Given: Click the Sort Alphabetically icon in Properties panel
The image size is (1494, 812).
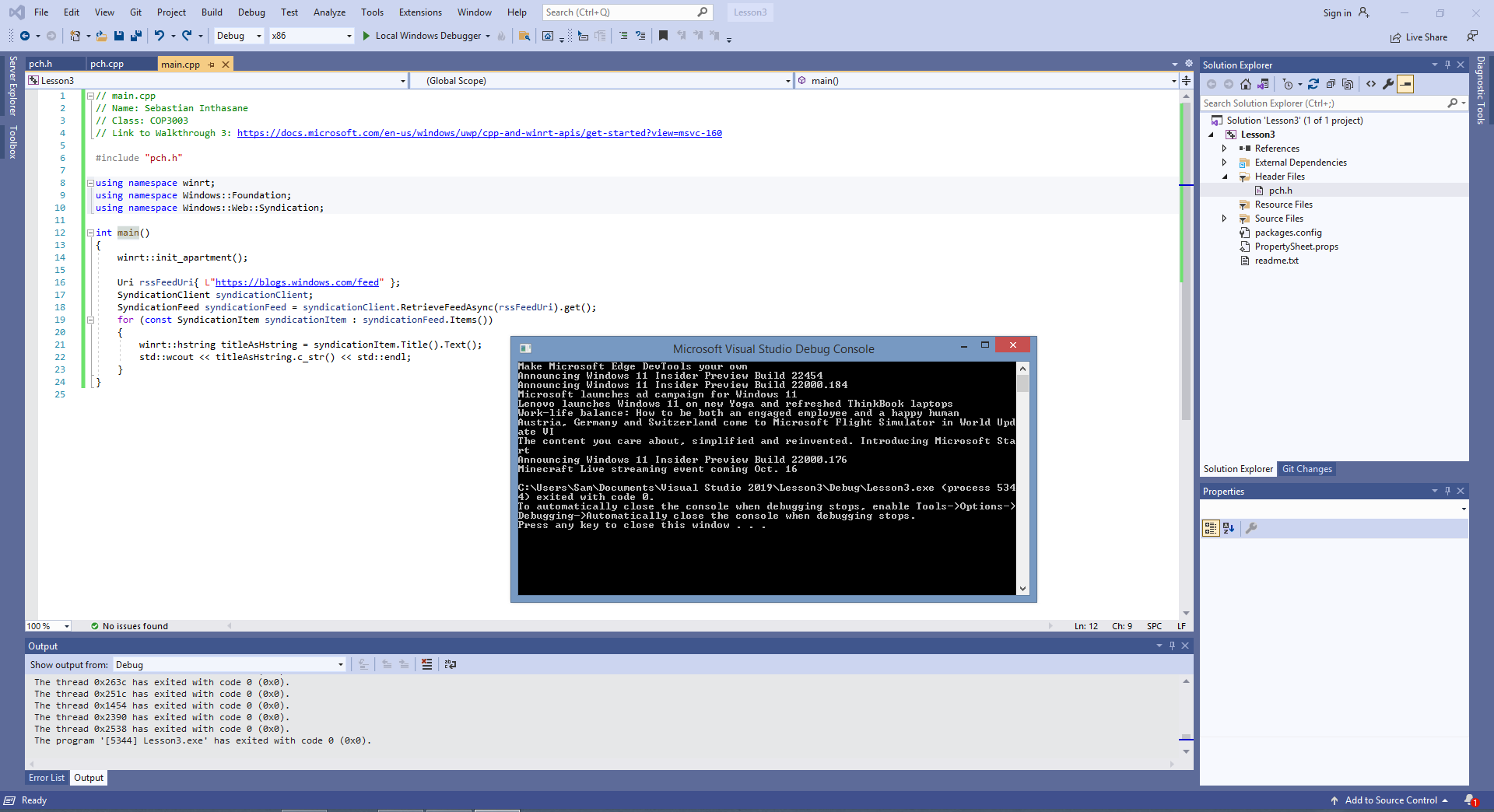Looking at the screenshot, I should tap(1229, 528).
